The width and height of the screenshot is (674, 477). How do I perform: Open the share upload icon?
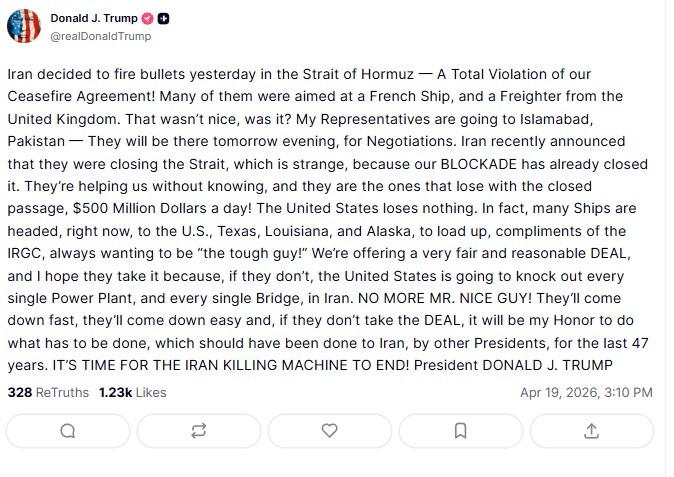click(x=591, y=430)
